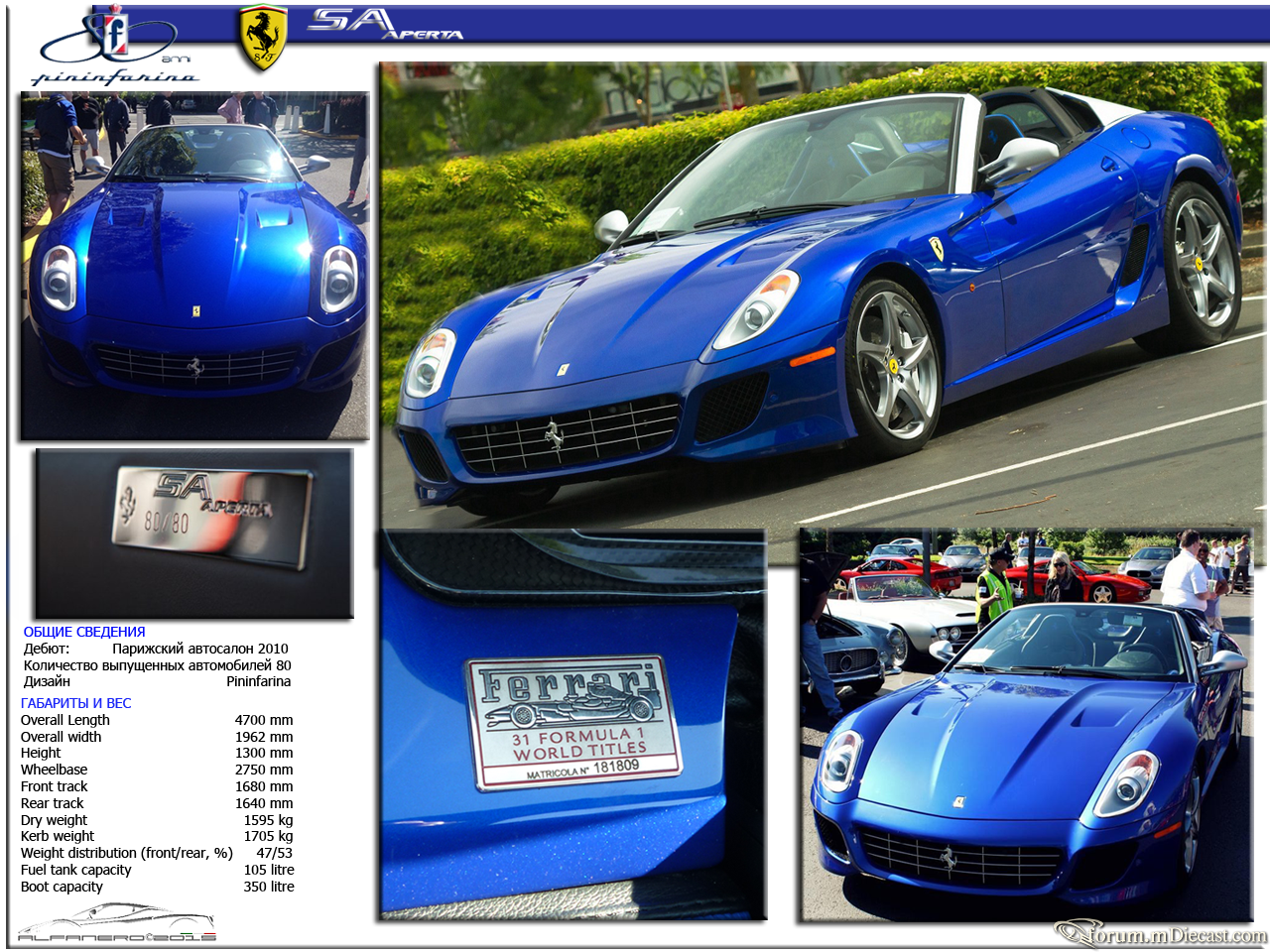The height and width of the screenshot is (952, 1270).
Task: Select the Дебют label
Action: (x=47, y=649)
